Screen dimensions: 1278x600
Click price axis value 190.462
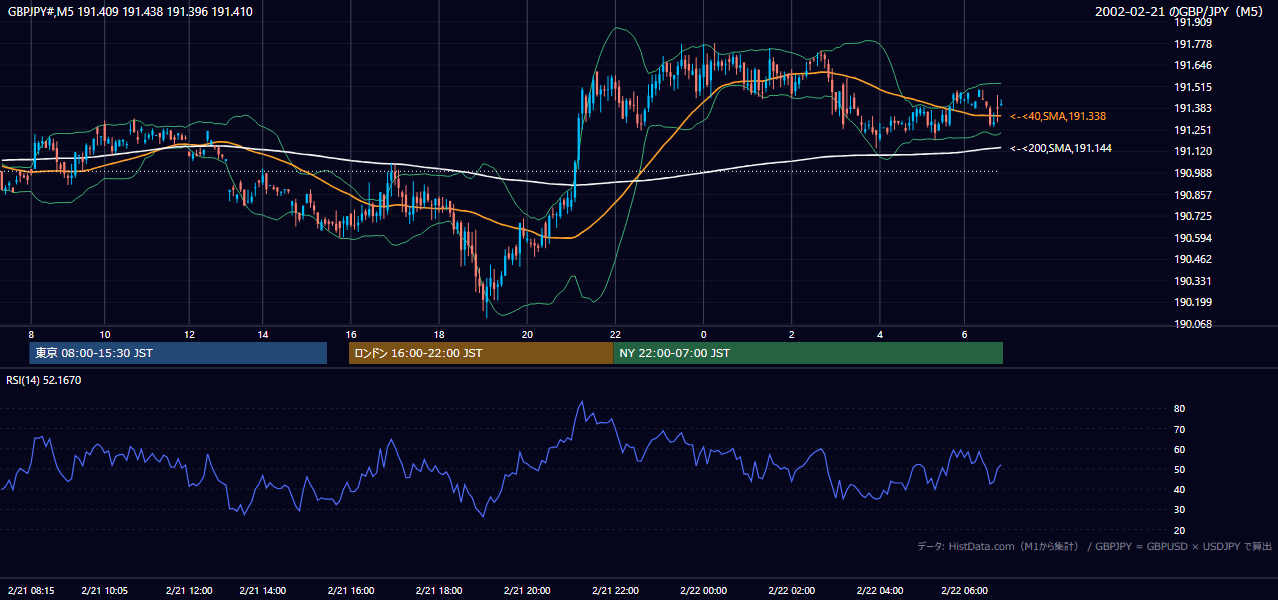tap(1193, 259)
